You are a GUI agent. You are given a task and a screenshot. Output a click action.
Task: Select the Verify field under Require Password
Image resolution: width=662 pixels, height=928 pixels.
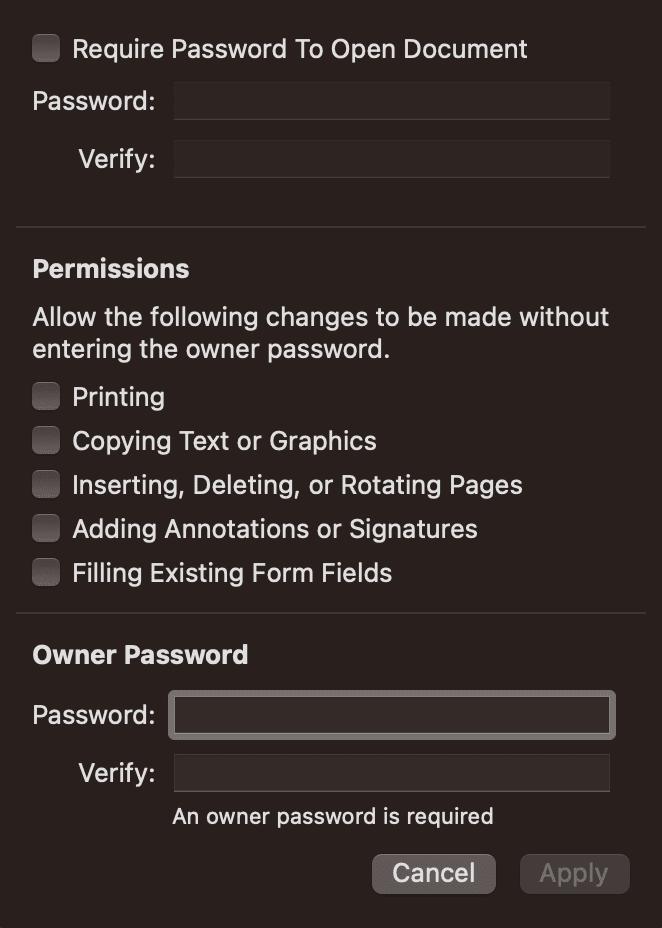(x=391, y=158)
